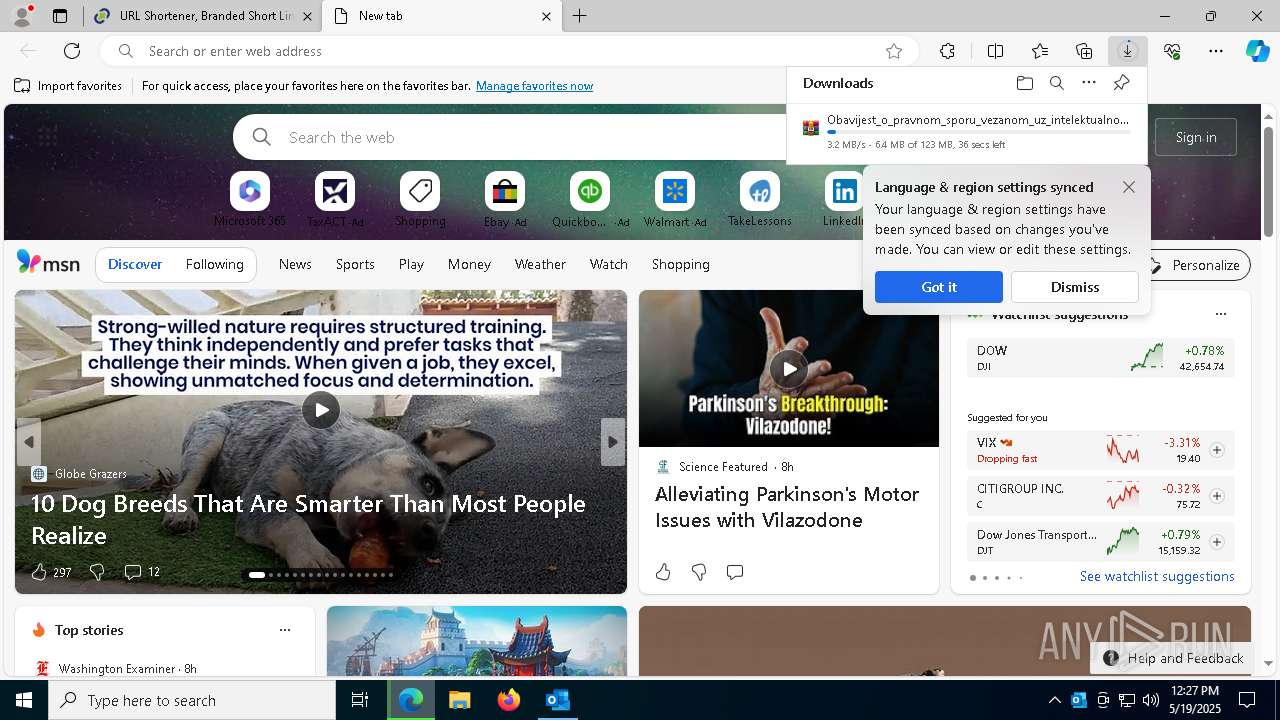The width and height of the screenshot is (1280, 720).
Task: Open the profile icon in title bar
Action: click(x=21, y=16)
